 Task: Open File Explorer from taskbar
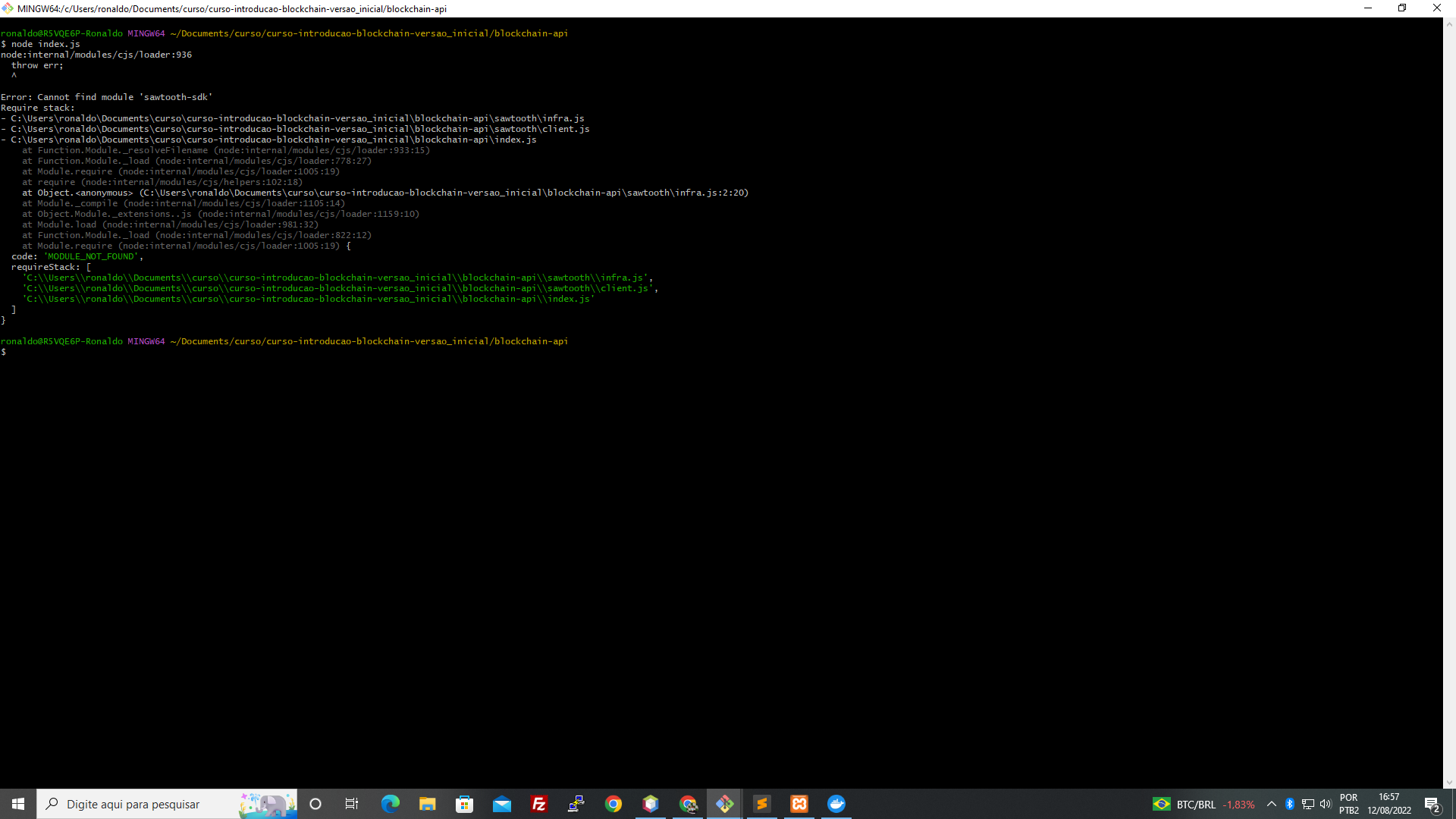tap(427, 804)
